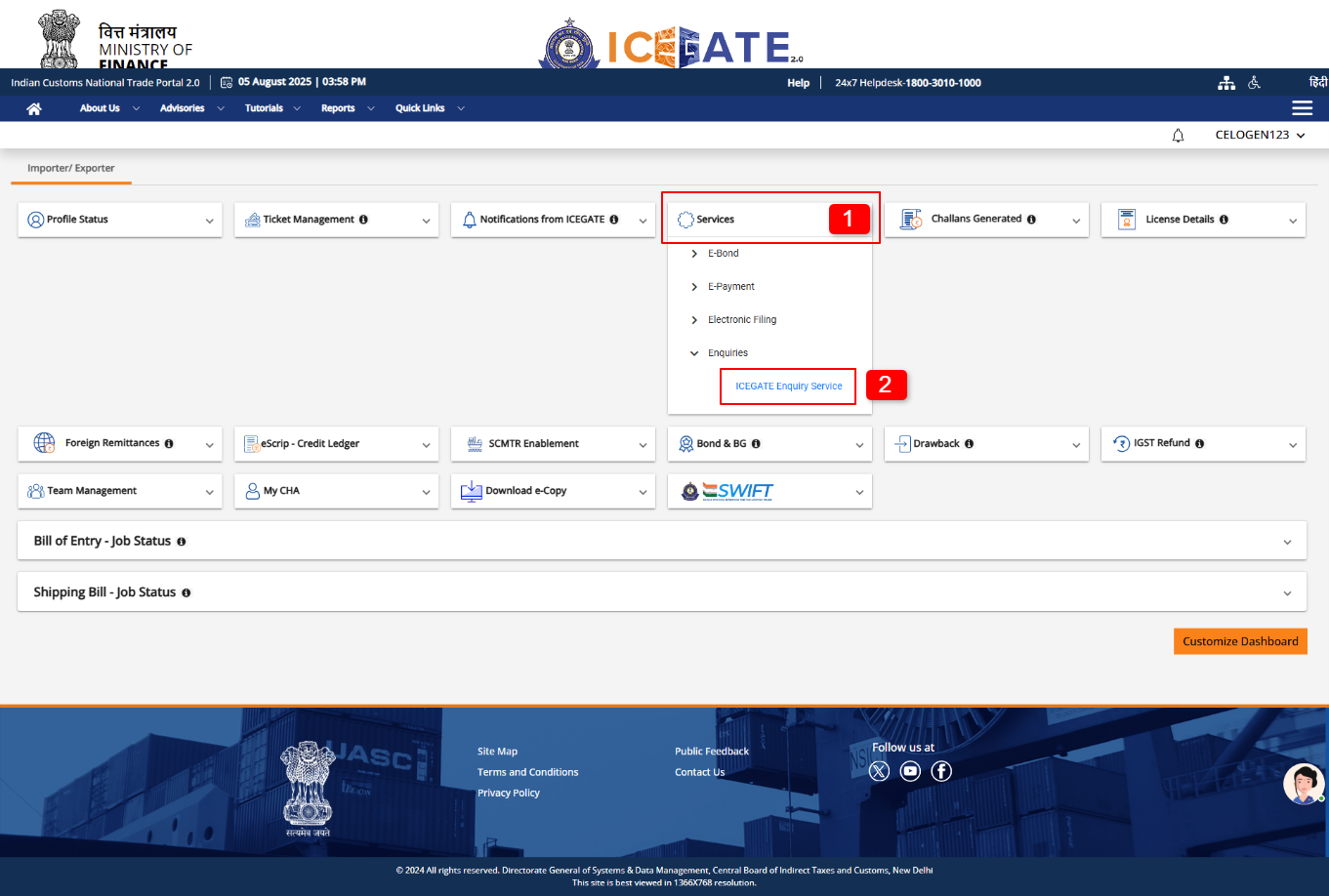
Task: Click the Profile Status user icon
Action: (36, 220)
